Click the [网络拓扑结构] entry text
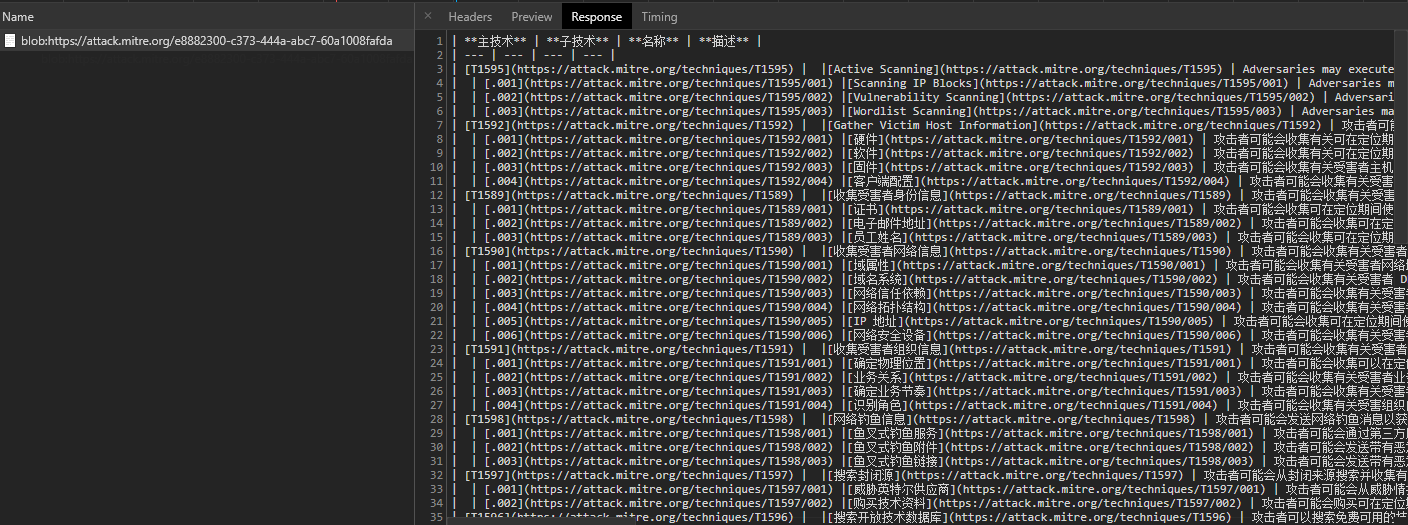 [x=890, y=307]
